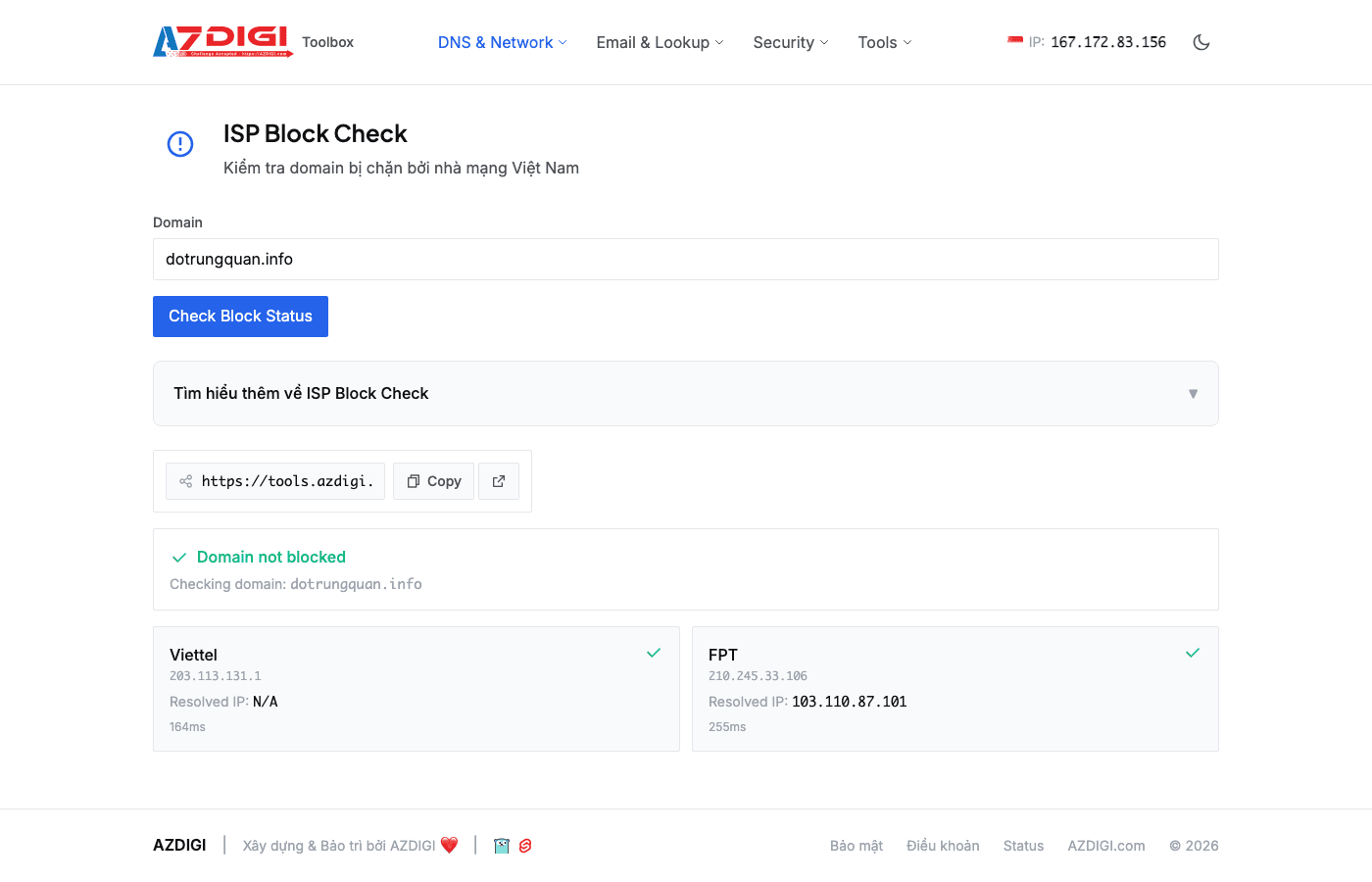Expand the Email & Lookup menu

(x=660, y=42)
